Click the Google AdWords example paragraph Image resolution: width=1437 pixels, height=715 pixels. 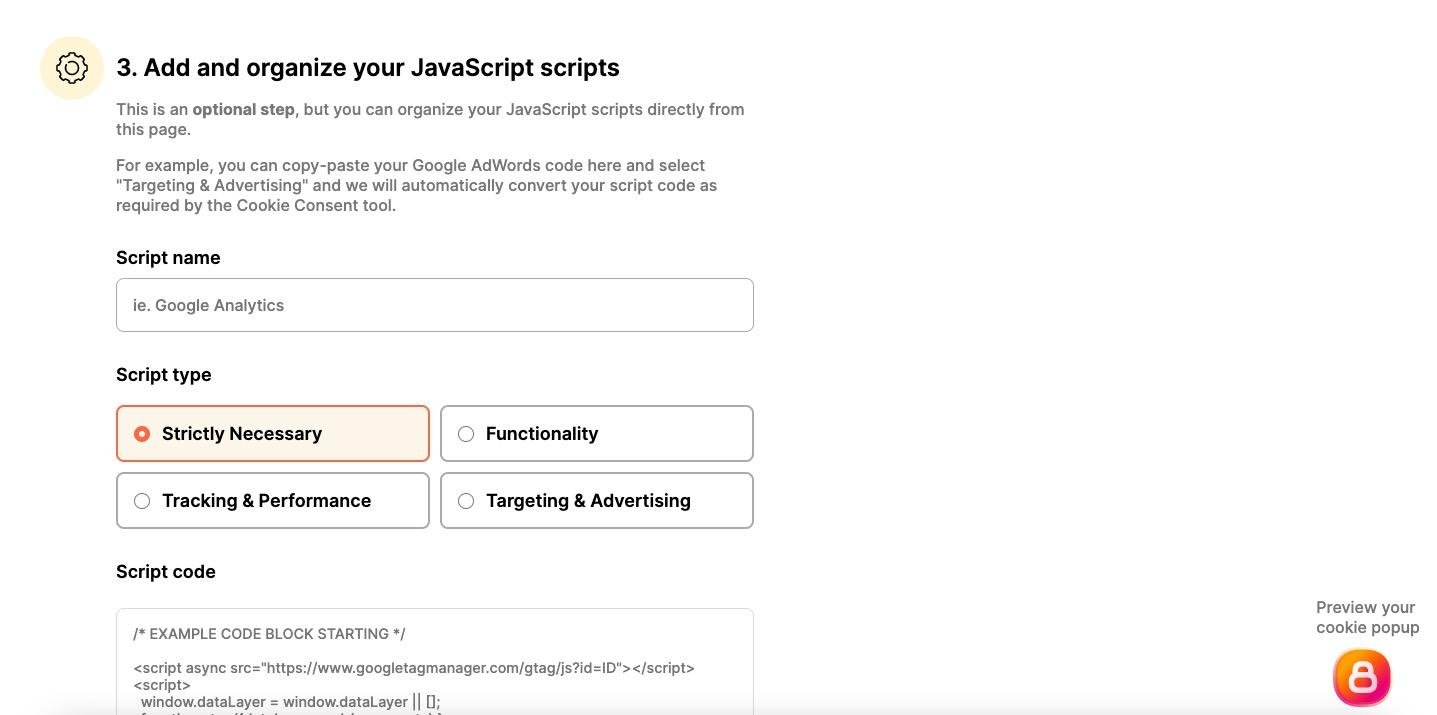click(x=416, y=185)
